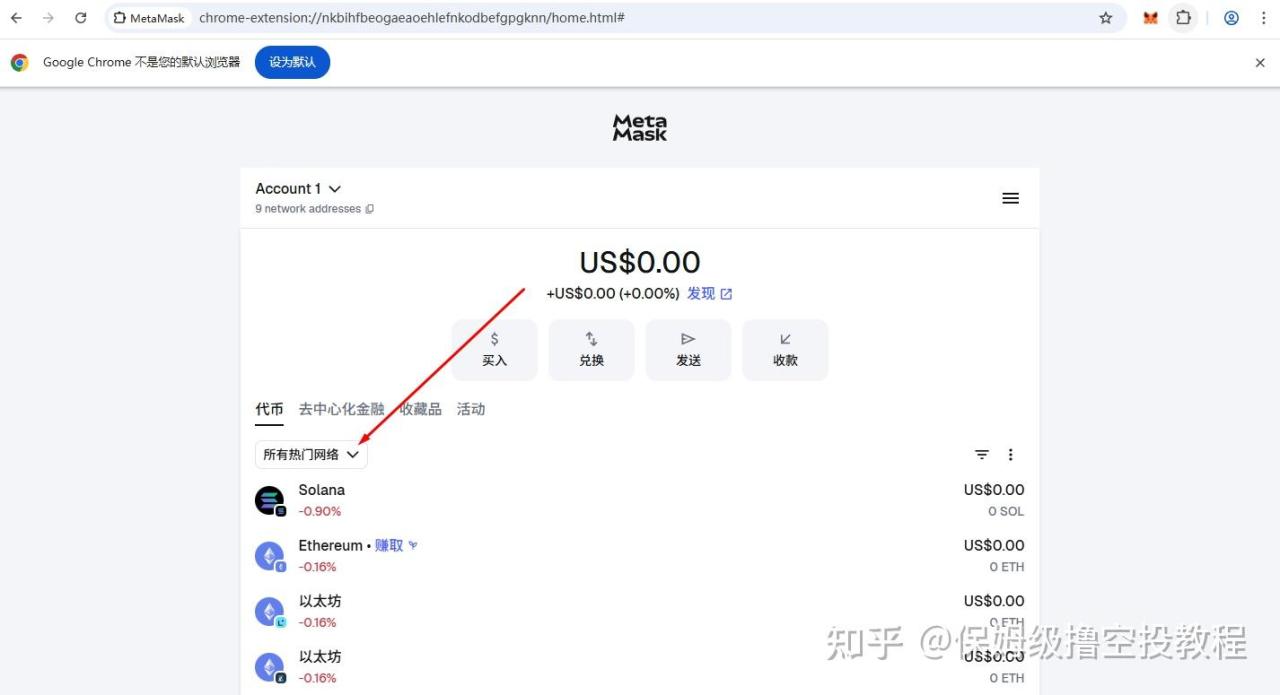This screenshot has width=1280, height=695.
Task: Switch to the 收藏品 tab
Action: (421, 409)
